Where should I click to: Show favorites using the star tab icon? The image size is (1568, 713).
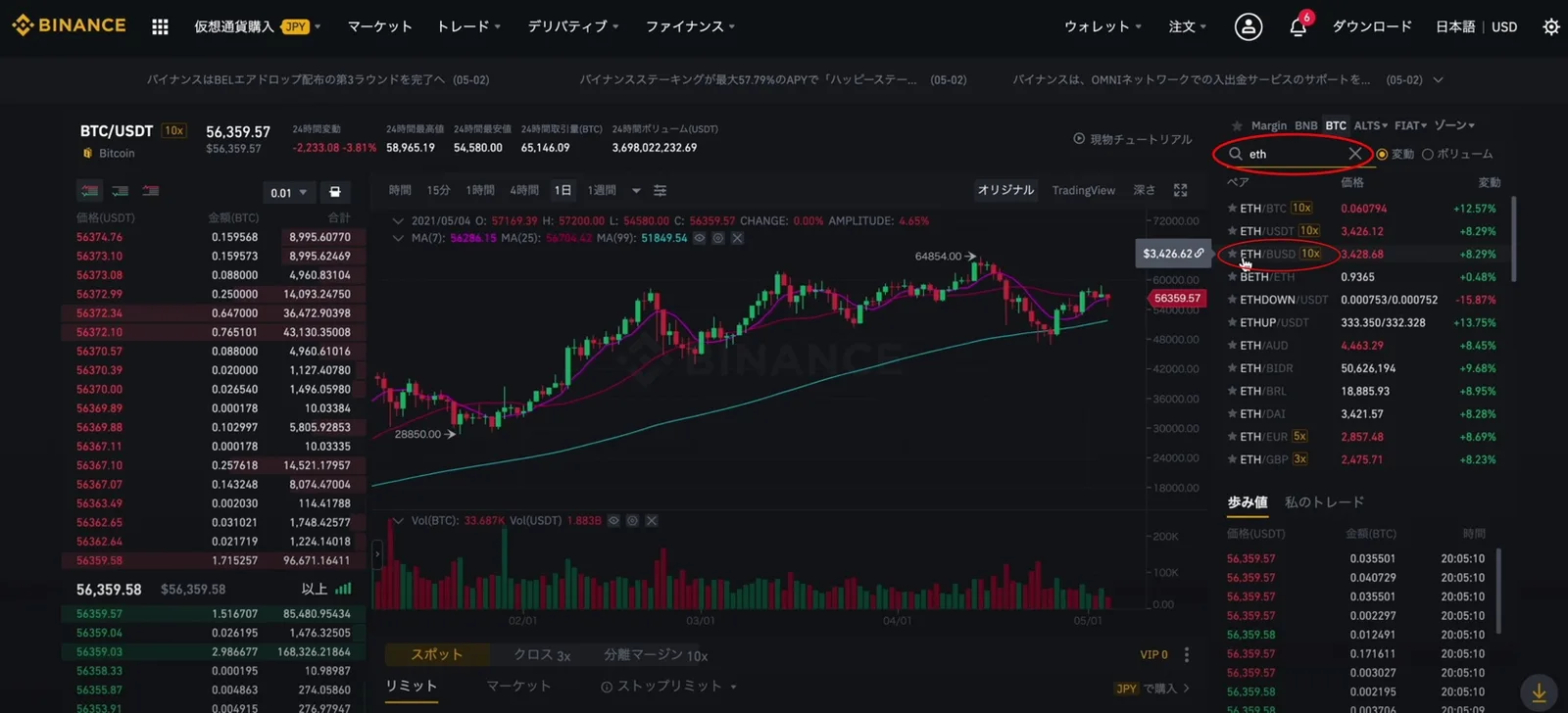tap(1237, 125)
